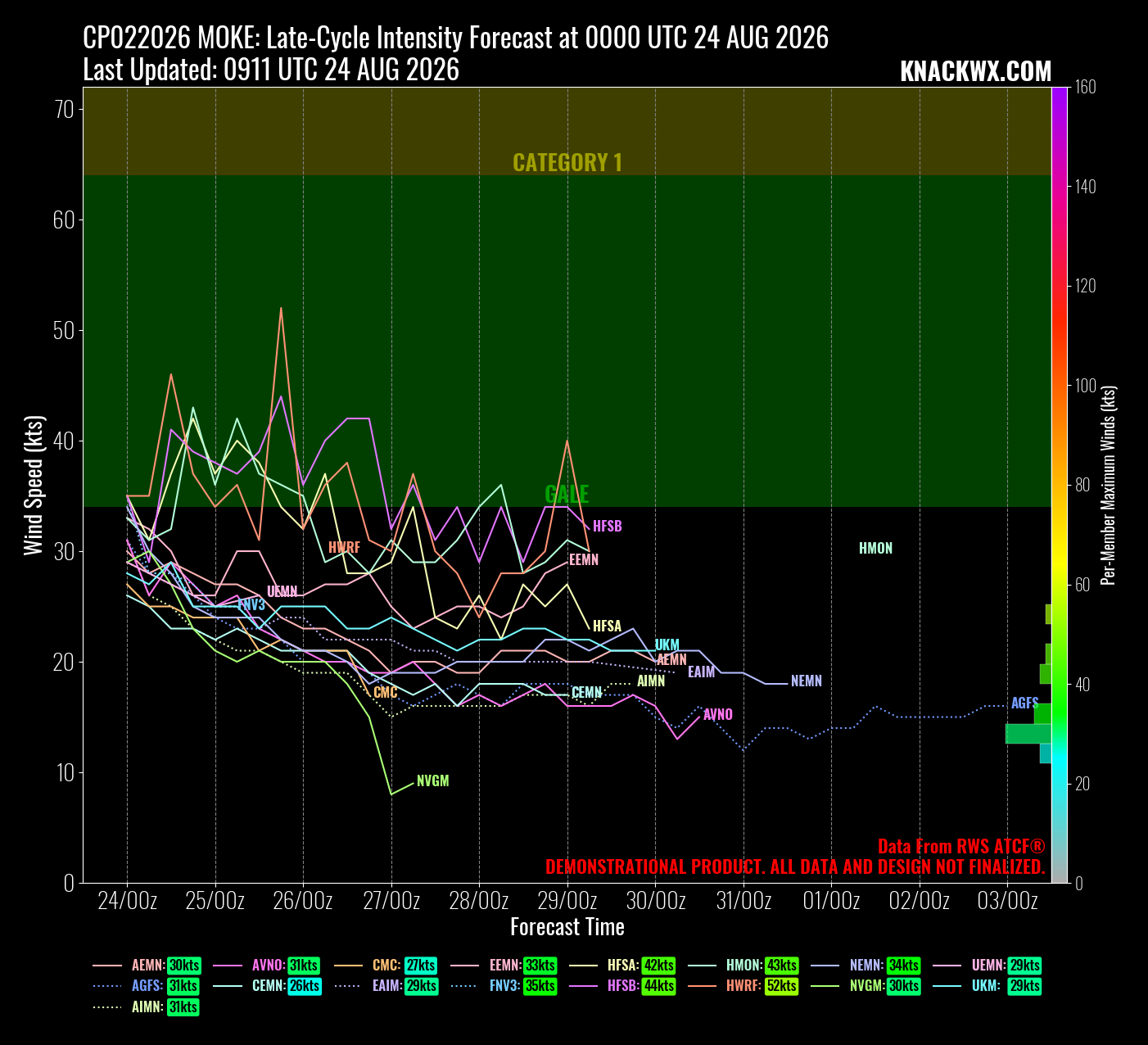Select the 50 tick on the wind speed axis
Screen dimensions: 1148x1045
(x=65, y=330)
